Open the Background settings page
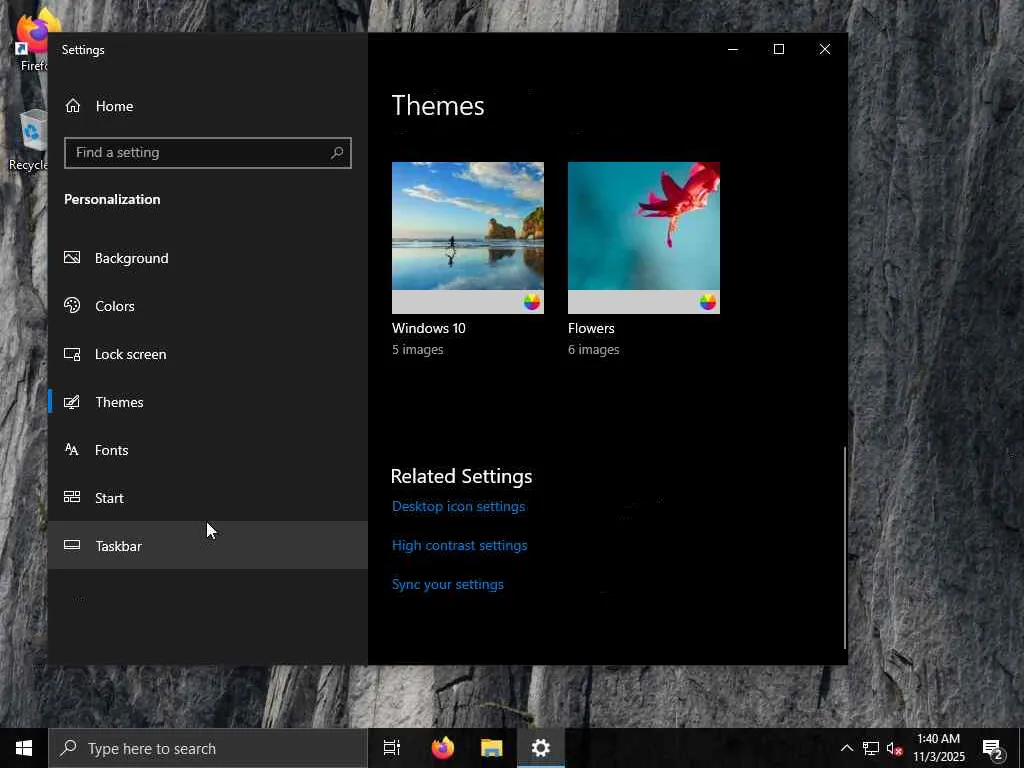 click(x=208, y=258)
